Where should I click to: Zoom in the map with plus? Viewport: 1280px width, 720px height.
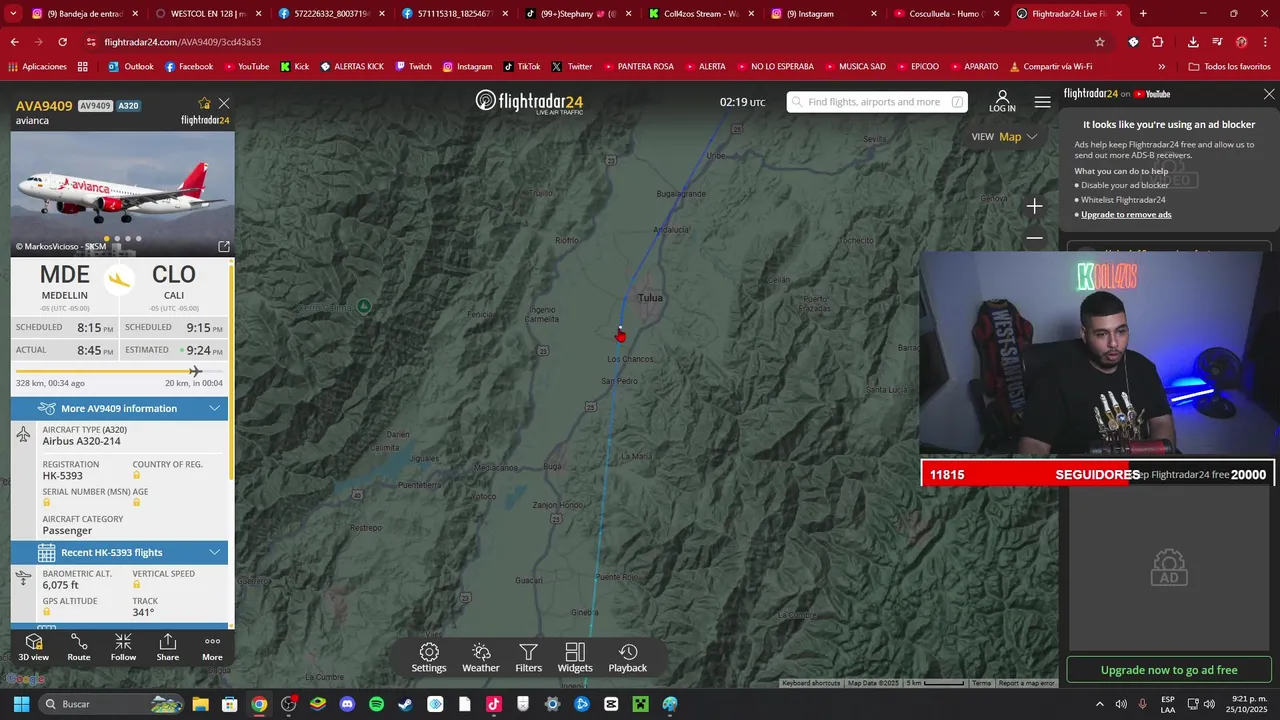coord(1034,206)
